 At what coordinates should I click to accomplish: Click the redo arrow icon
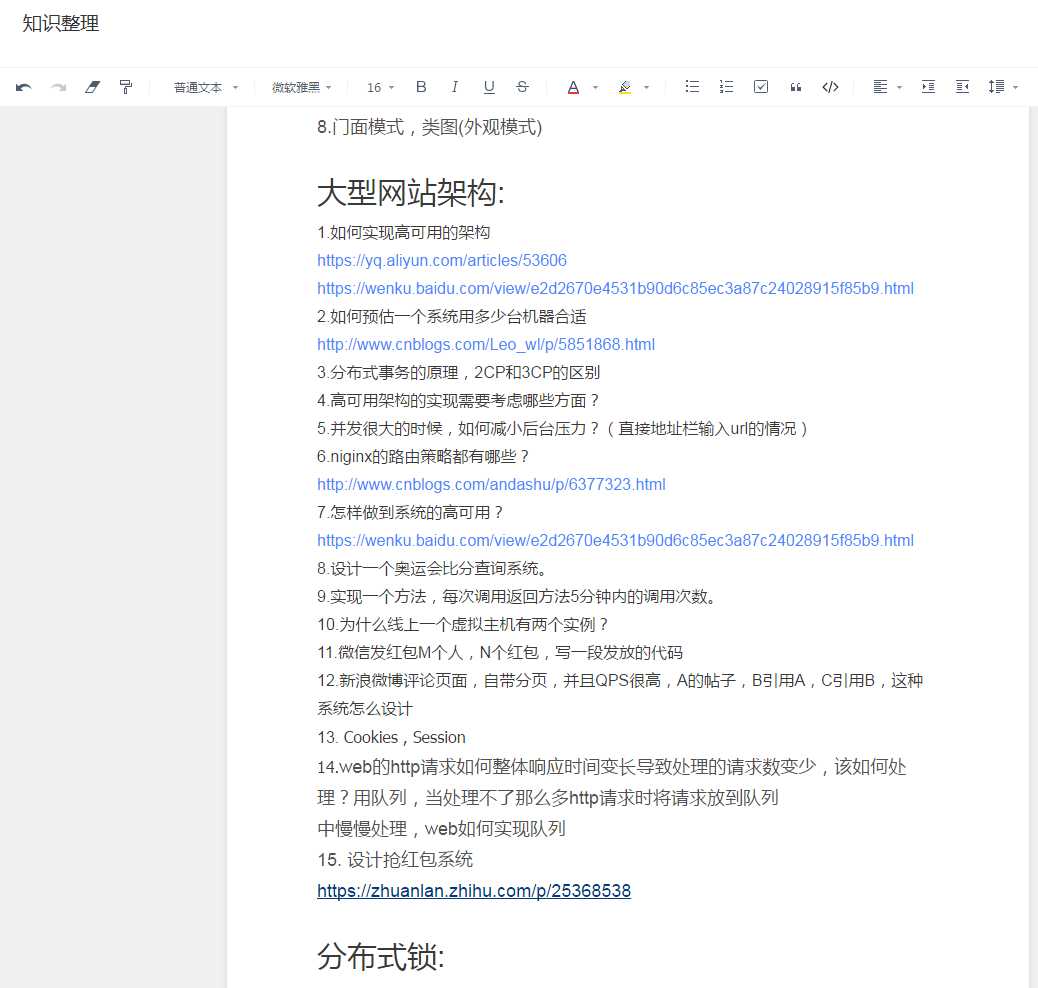59,87
